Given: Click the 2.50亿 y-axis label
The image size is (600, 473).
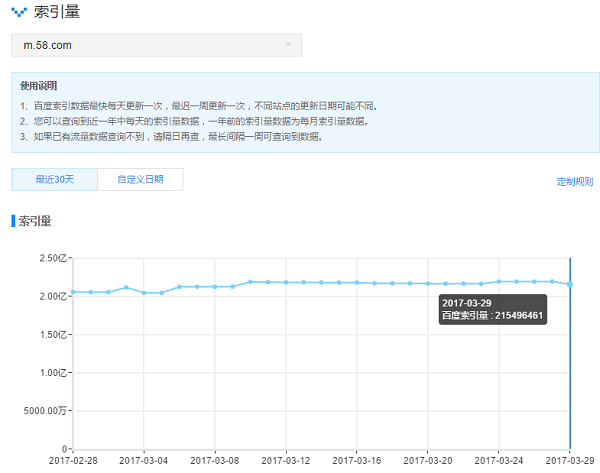Looking at the screenshot, I should pos(52,258).
